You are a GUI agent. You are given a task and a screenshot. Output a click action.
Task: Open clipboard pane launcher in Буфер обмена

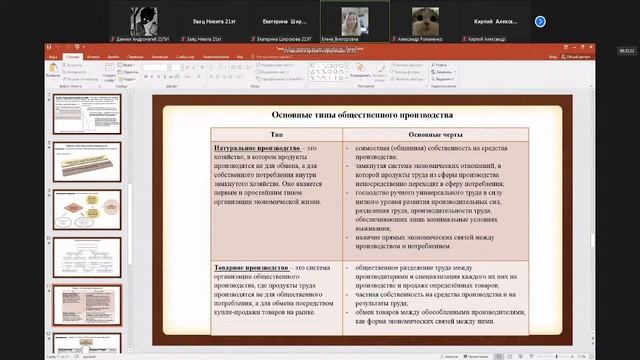click(99, 87)
